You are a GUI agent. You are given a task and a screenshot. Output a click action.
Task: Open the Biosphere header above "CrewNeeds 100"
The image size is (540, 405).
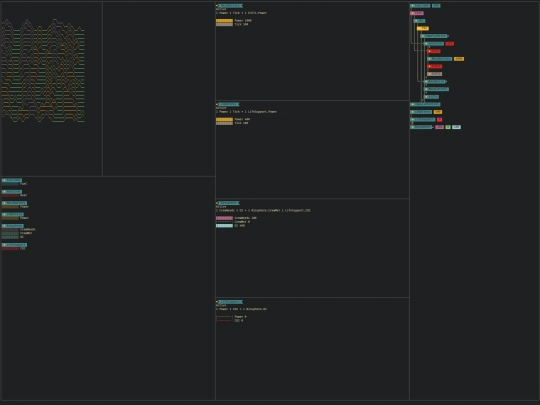coord(229,203)
